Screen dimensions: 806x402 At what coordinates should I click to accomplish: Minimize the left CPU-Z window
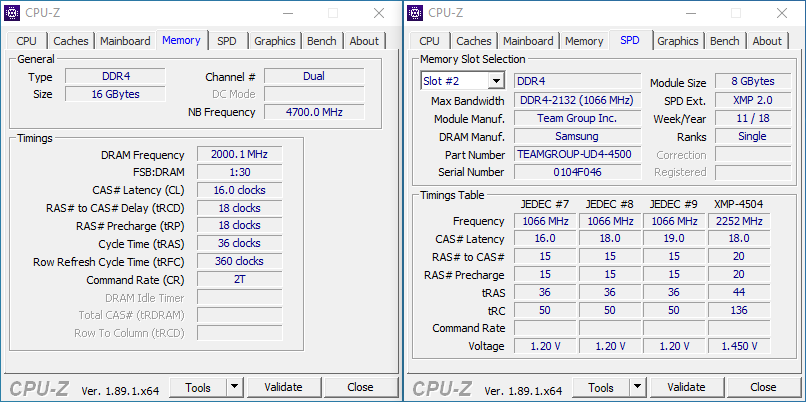(x=287, y=13)
